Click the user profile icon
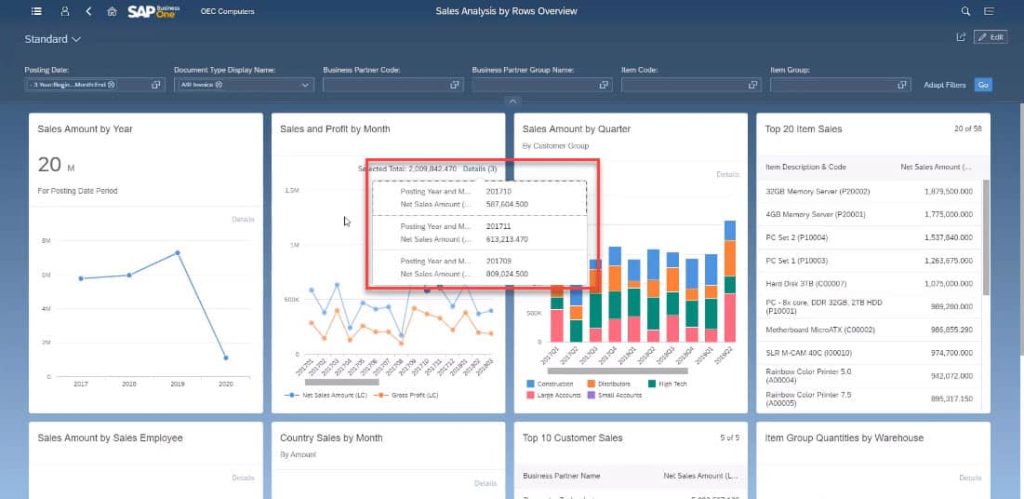Viewport: 1024px width, 499px height. tap(65, 11)
